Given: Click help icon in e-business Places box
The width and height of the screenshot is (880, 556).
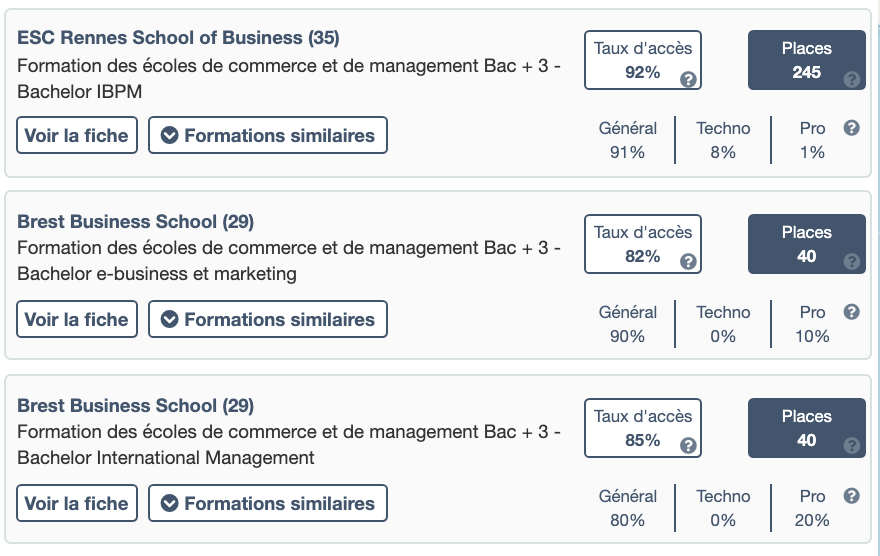Looking at the screenshot, I should click(x=852, y=262).
